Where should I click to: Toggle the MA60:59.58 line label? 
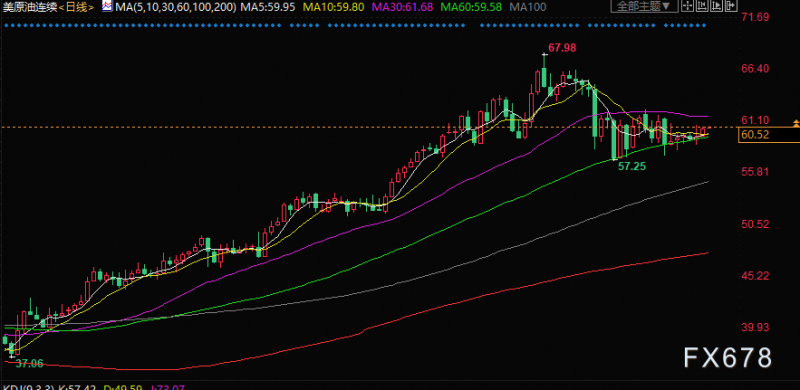coord(471,7)
